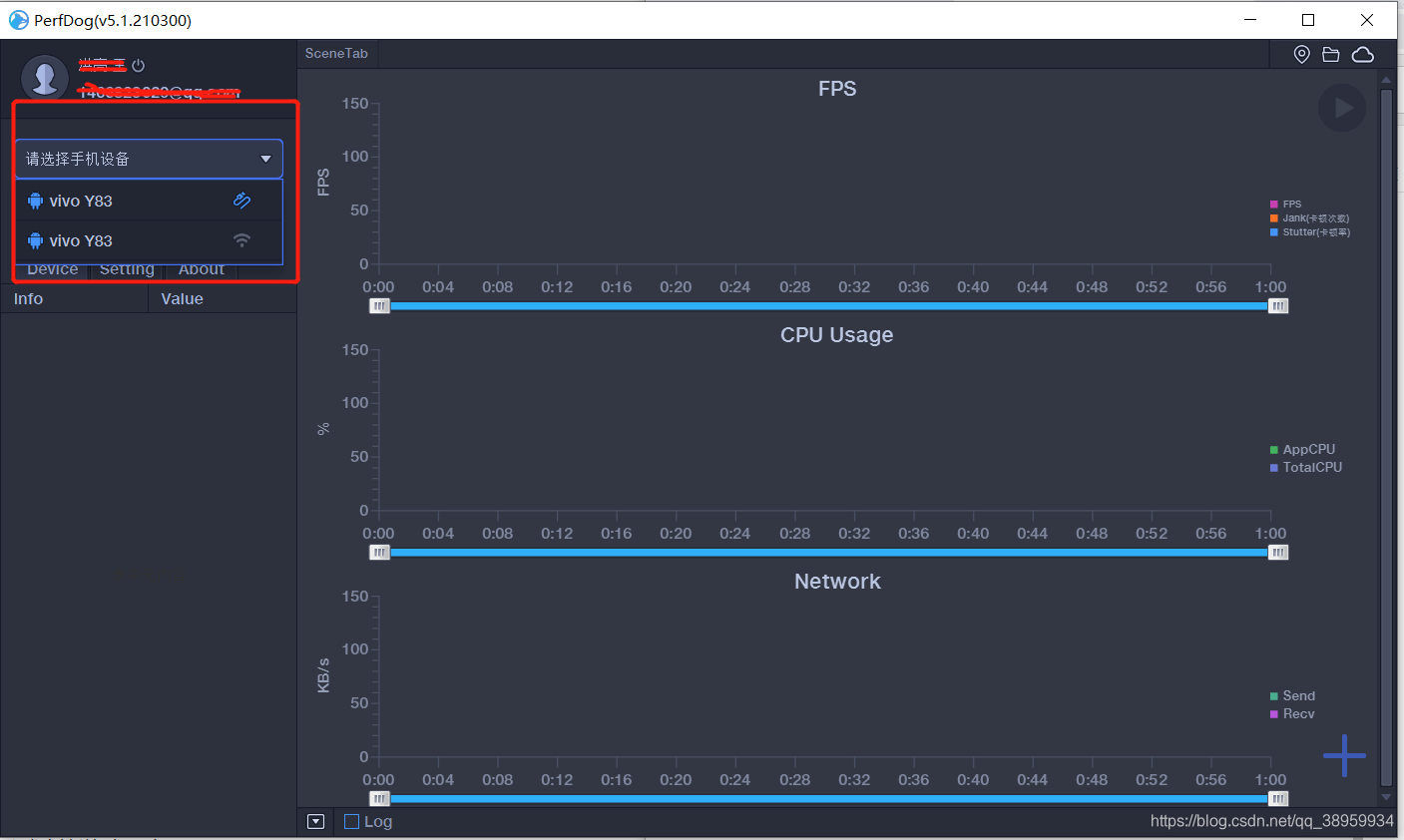Viewport: 1404px width, 840px height.
Task: Select vivo Y83 via USB connection
Action: [149, 201]
